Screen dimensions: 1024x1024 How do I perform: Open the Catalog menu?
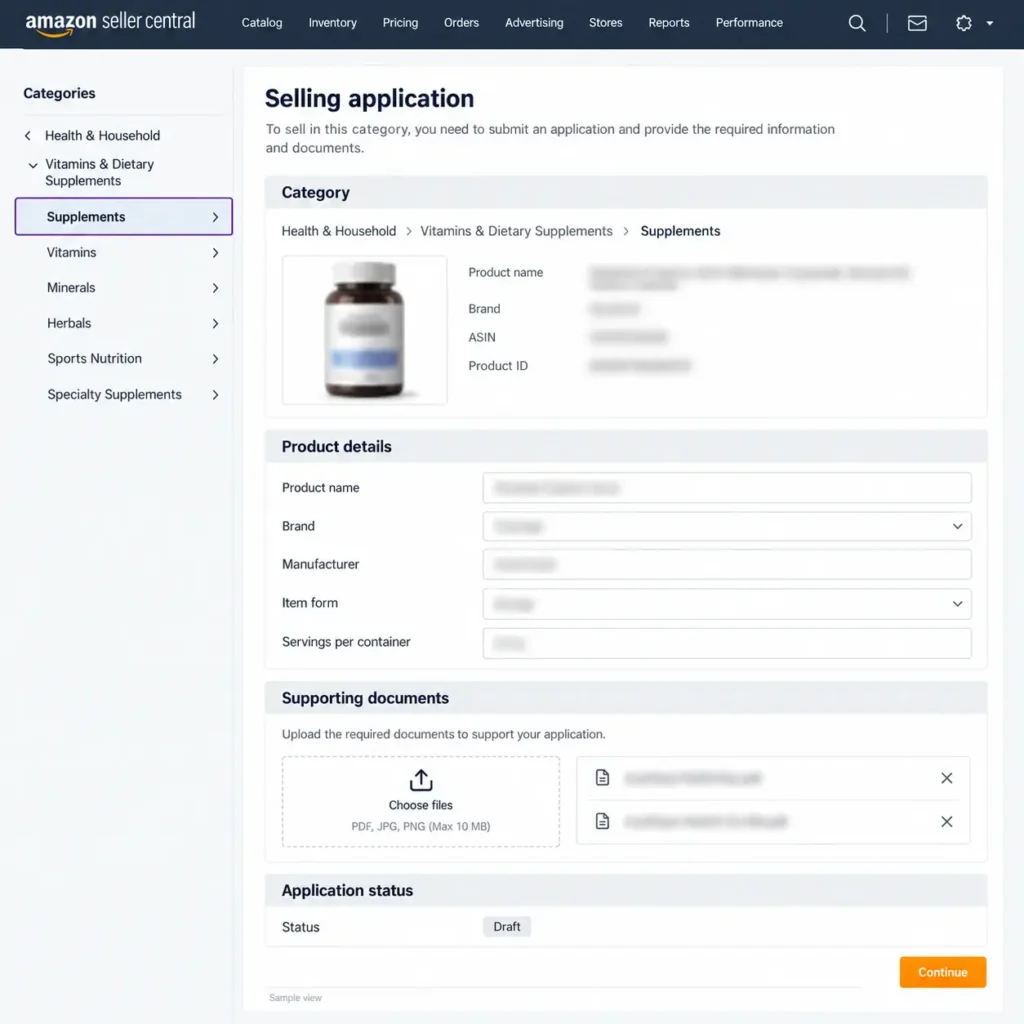(262, 23)
